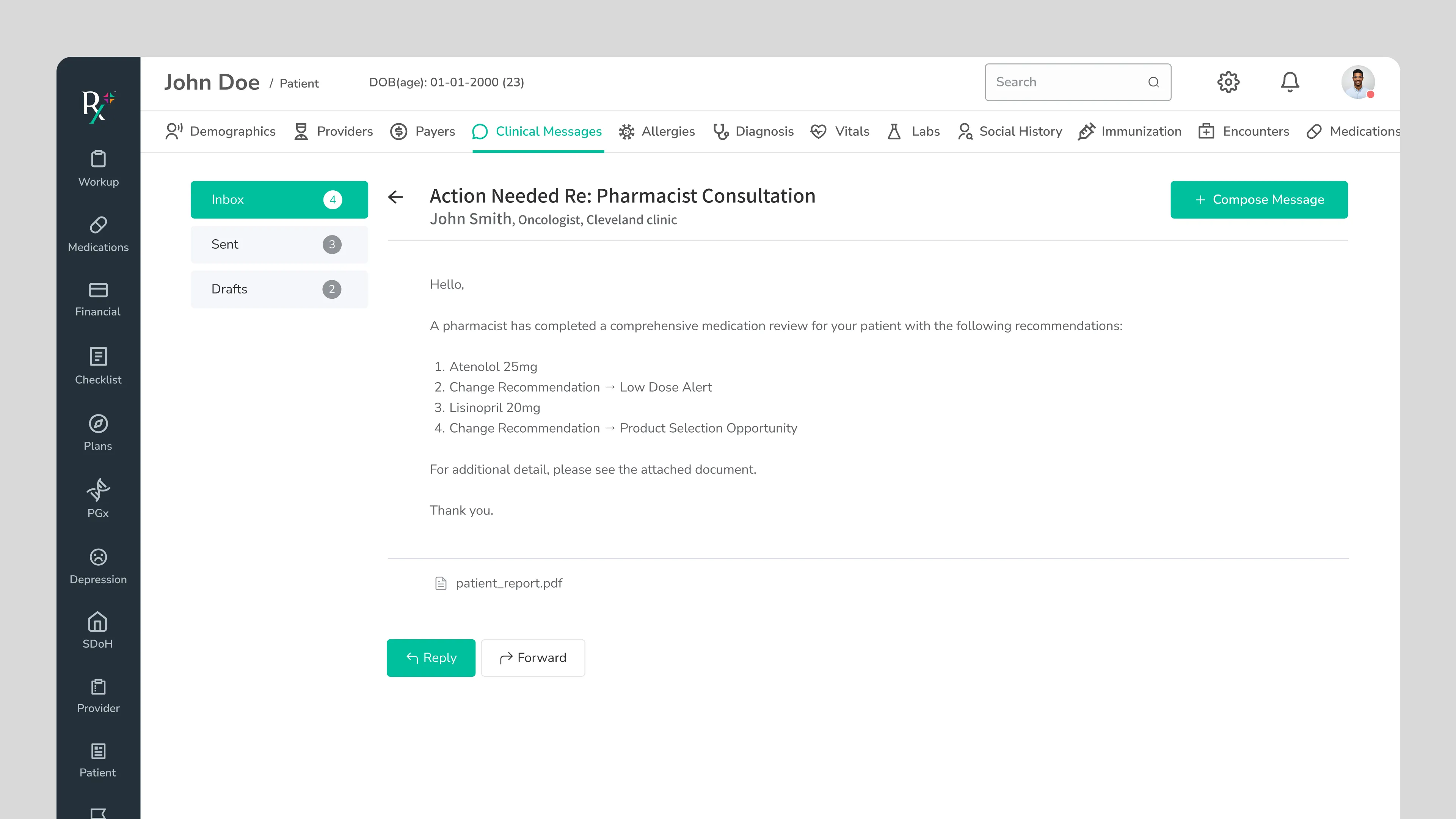Click the Financial card icon

98,290
